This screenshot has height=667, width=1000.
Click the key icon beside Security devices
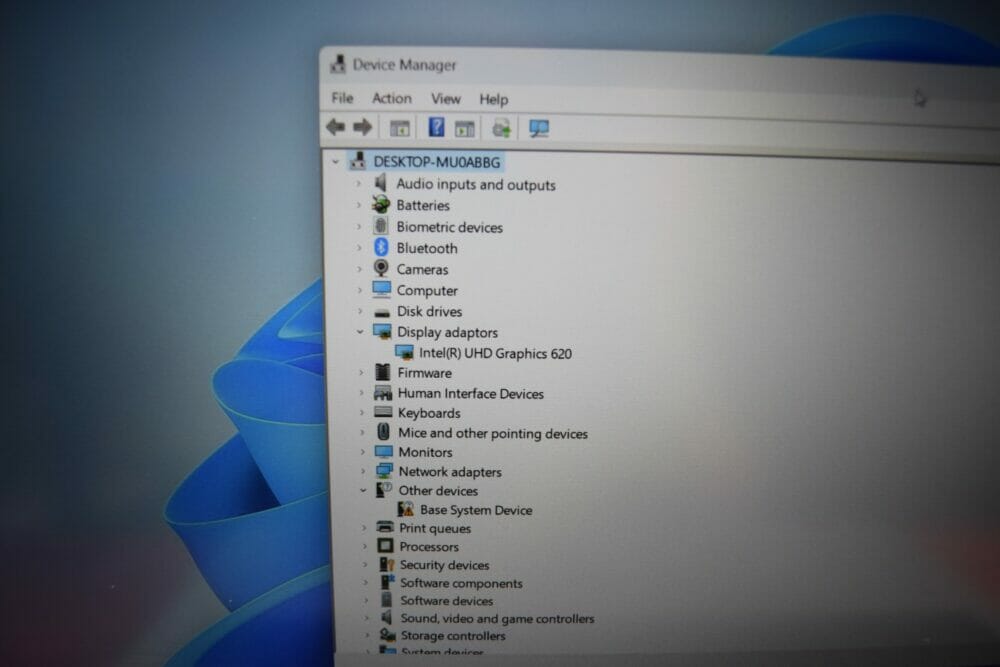[386, 564]
